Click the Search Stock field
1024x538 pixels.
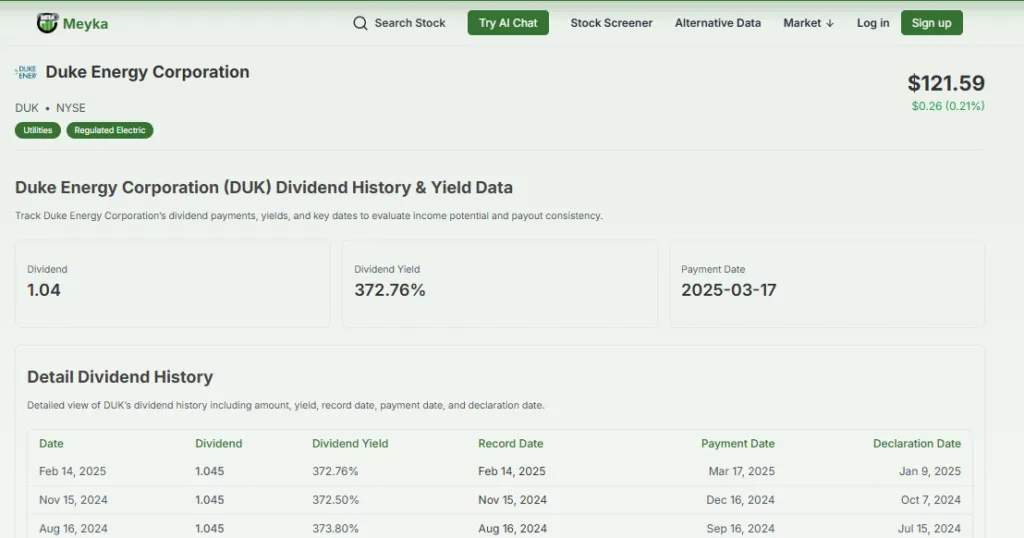(409, 23)
